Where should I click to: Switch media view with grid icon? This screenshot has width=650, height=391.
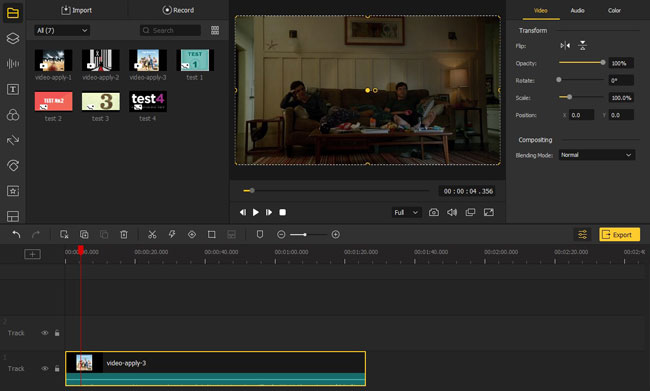pos(215,30)
